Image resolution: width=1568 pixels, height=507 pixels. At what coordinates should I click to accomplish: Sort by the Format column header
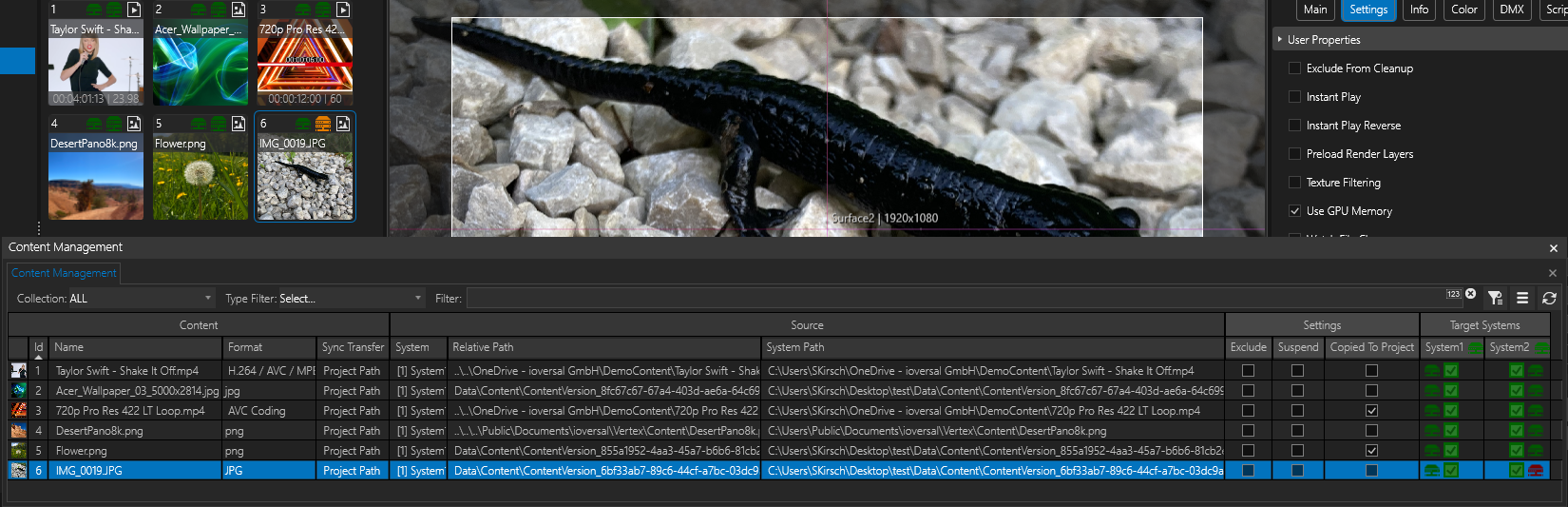click(269, 347)
